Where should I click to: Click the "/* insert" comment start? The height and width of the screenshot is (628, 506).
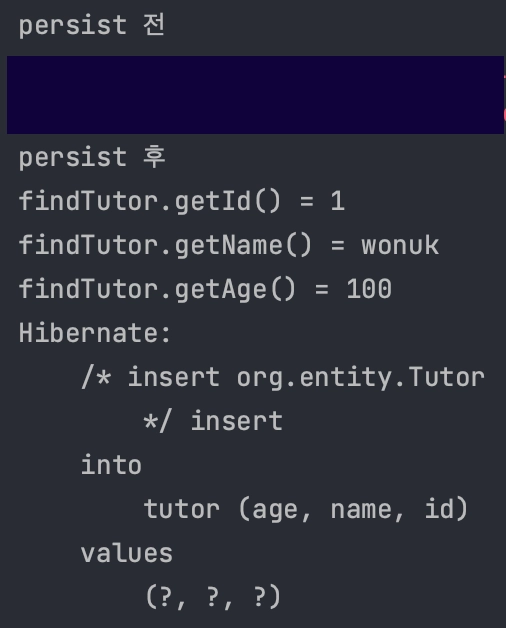pyautogui.click(x=150, y=377)
